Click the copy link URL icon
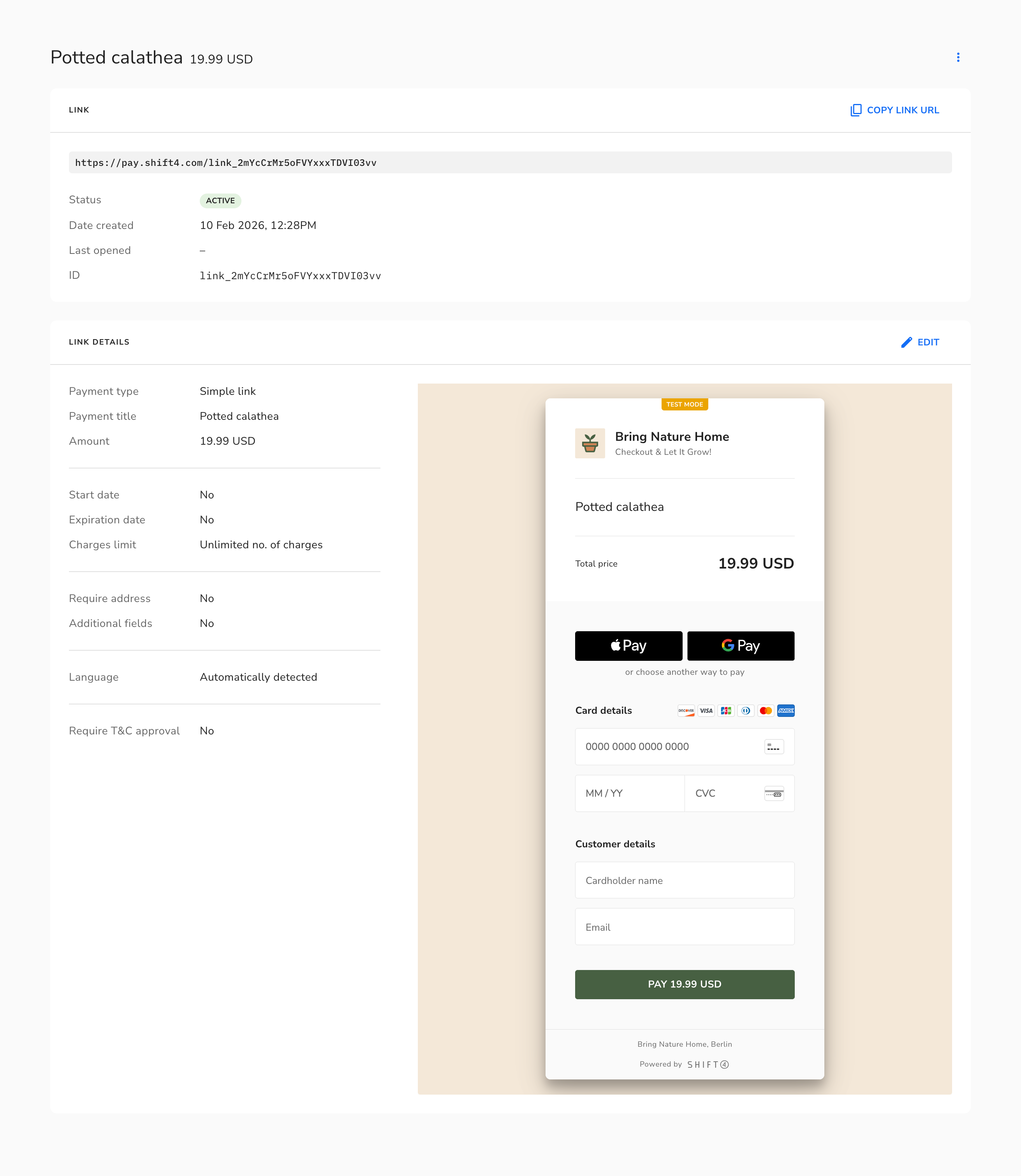This screenshot has height=1176, width=1021. click(x=856, y=110)
